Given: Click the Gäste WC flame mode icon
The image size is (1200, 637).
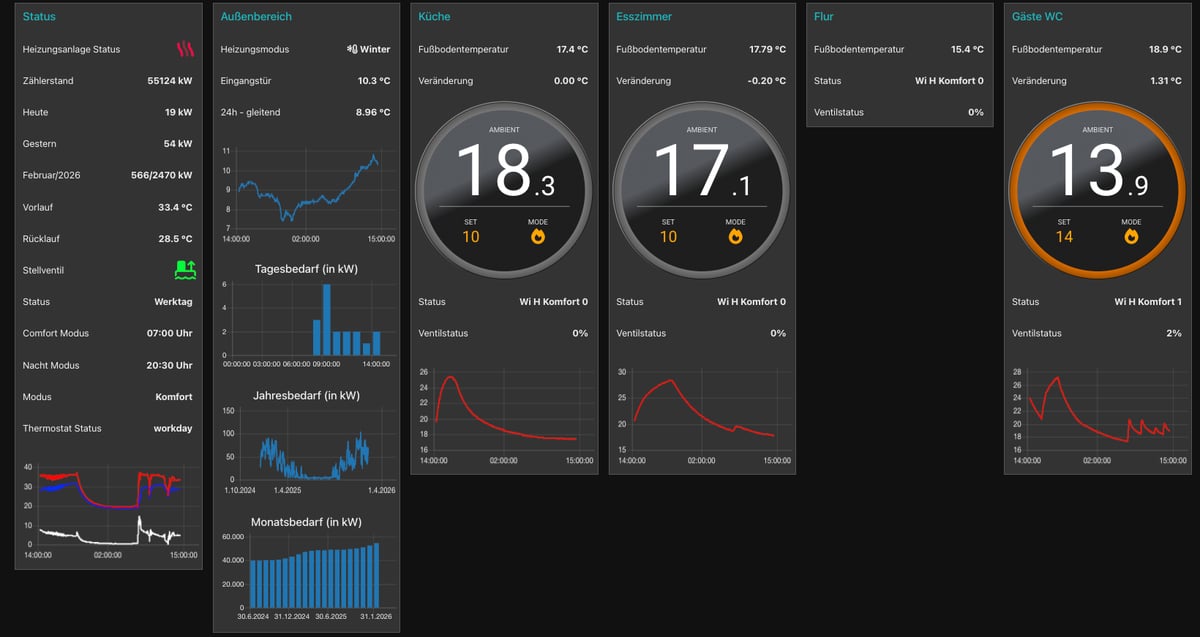Looking at the screenshot, I should click(x=1131, y=237).
